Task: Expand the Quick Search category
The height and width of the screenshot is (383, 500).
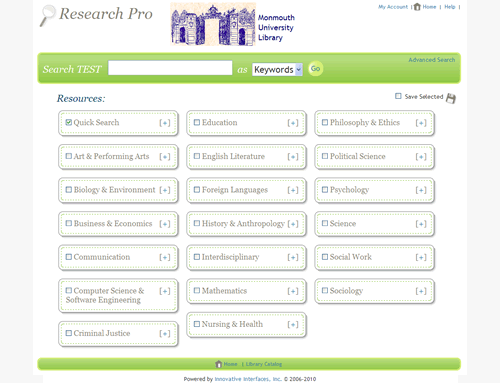Action: click(165, 123)
